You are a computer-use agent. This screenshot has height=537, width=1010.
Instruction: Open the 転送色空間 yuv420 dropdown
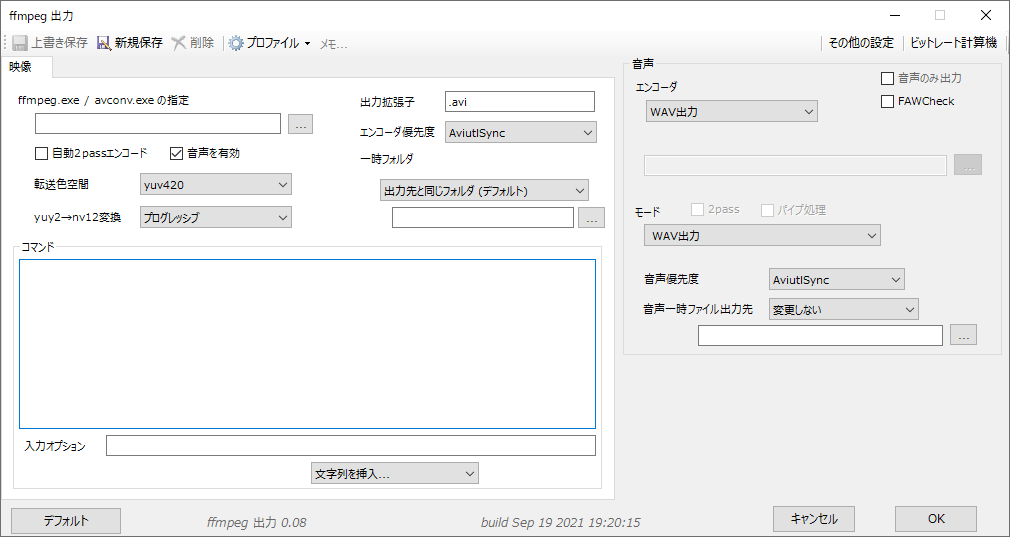pyautogui.click(x=215, y=185)
